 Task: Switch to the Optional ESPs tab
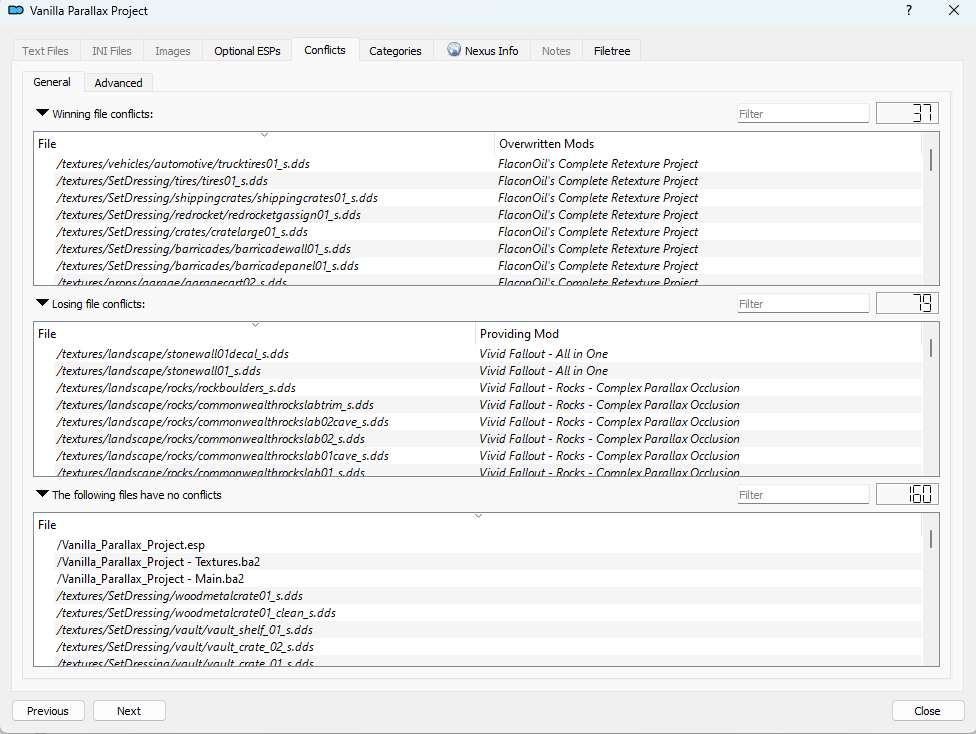click(x=247, y=51)
